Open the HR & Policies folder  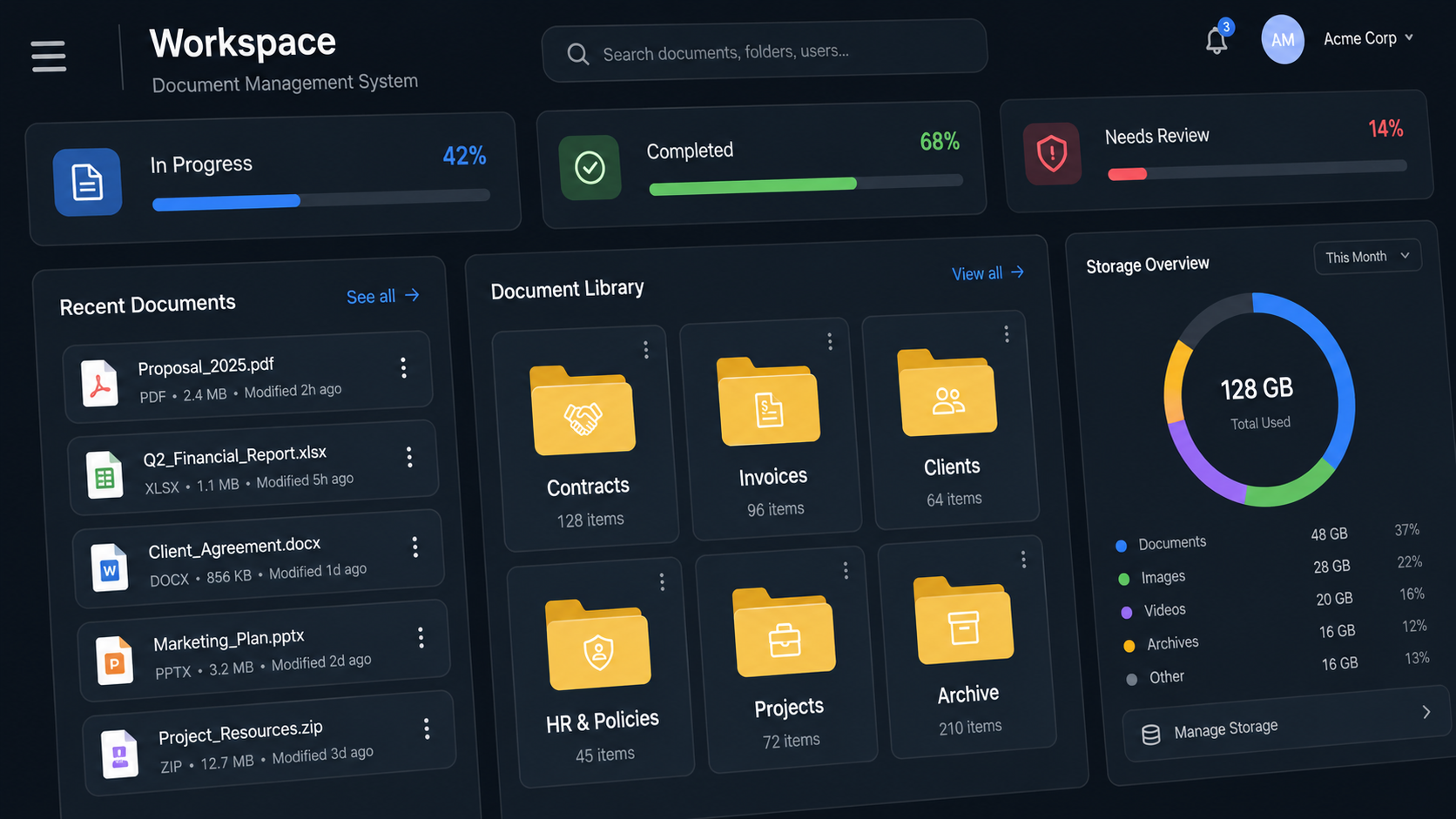point(601,673)
